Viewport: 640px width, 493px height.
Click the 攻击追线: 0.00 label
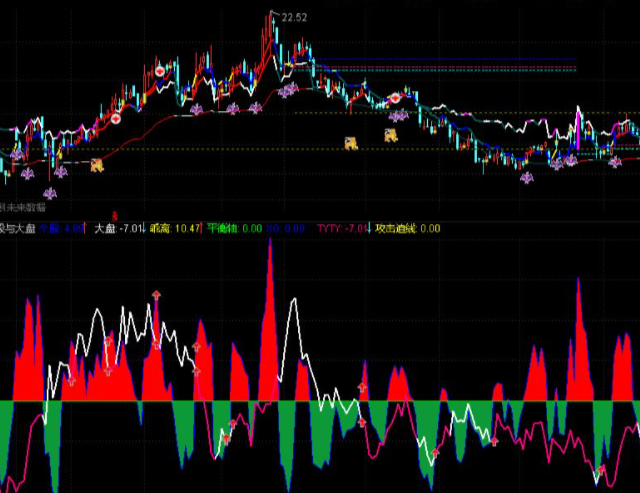408,228
